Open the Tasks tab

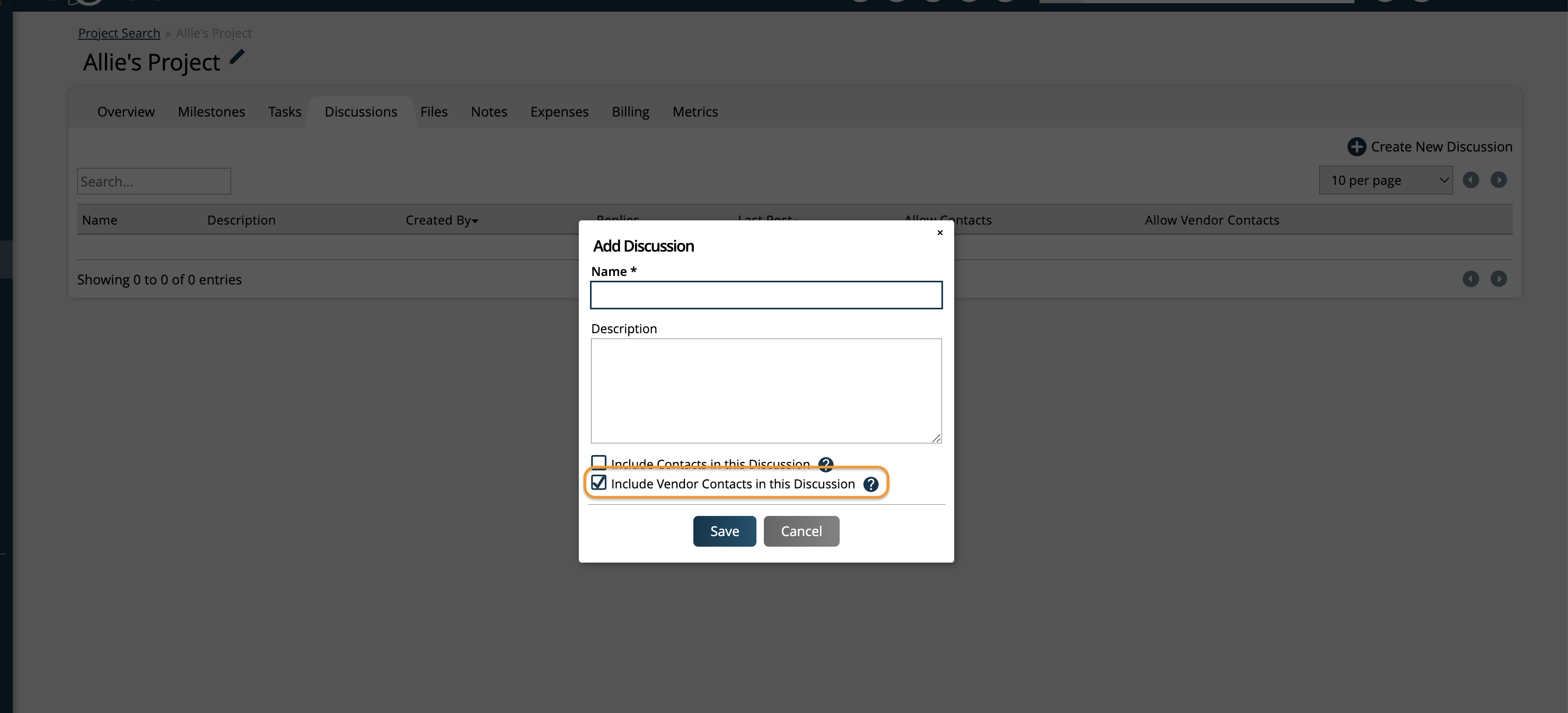pyautogui.click(x=285, y=112)
